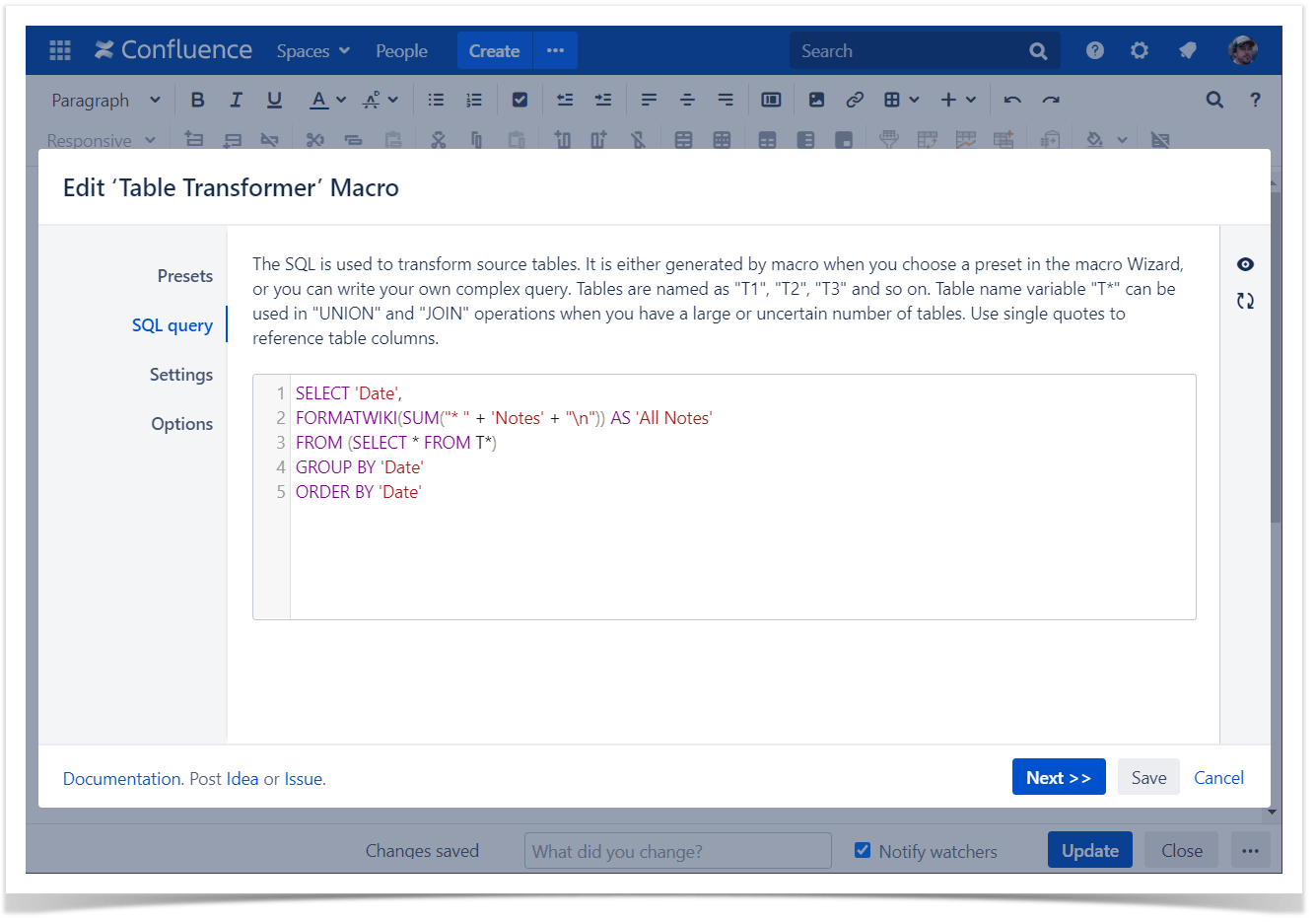1316x922 pixels.
Task: Open the Documentation link
Action: click(x=121, y=779)
